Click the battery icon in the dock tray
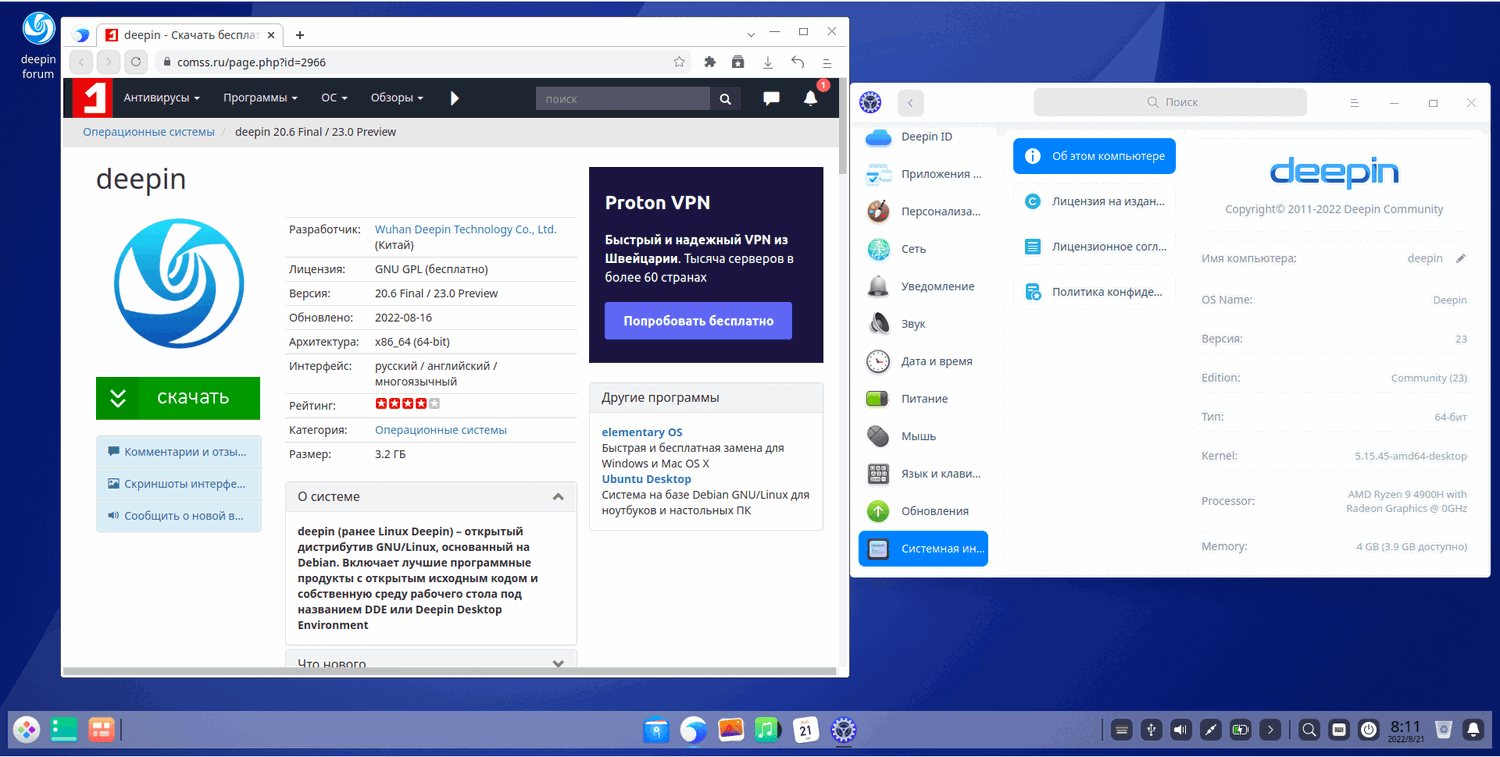The height and width of the screenshot is (757, 1500). coord(1241,730)
